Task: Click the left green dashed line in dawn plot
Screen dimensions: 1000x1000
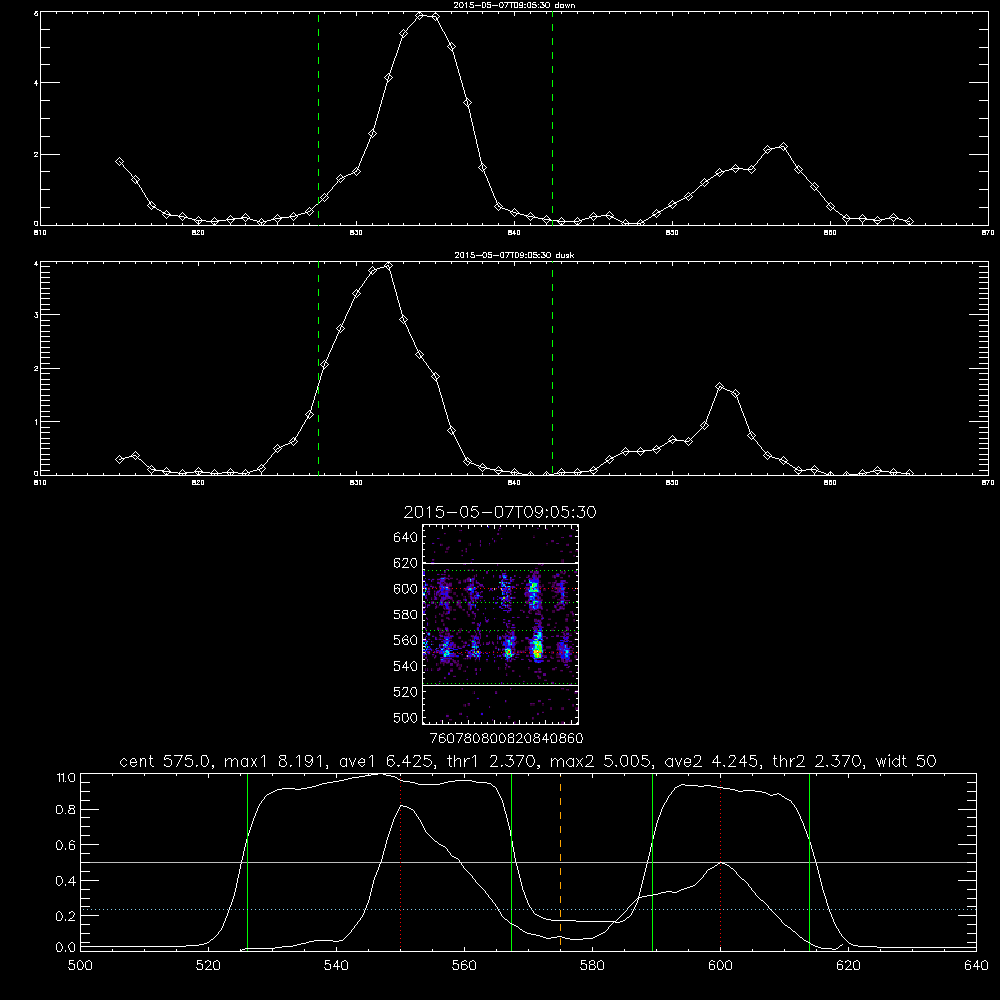Action: tap(318, 118)
